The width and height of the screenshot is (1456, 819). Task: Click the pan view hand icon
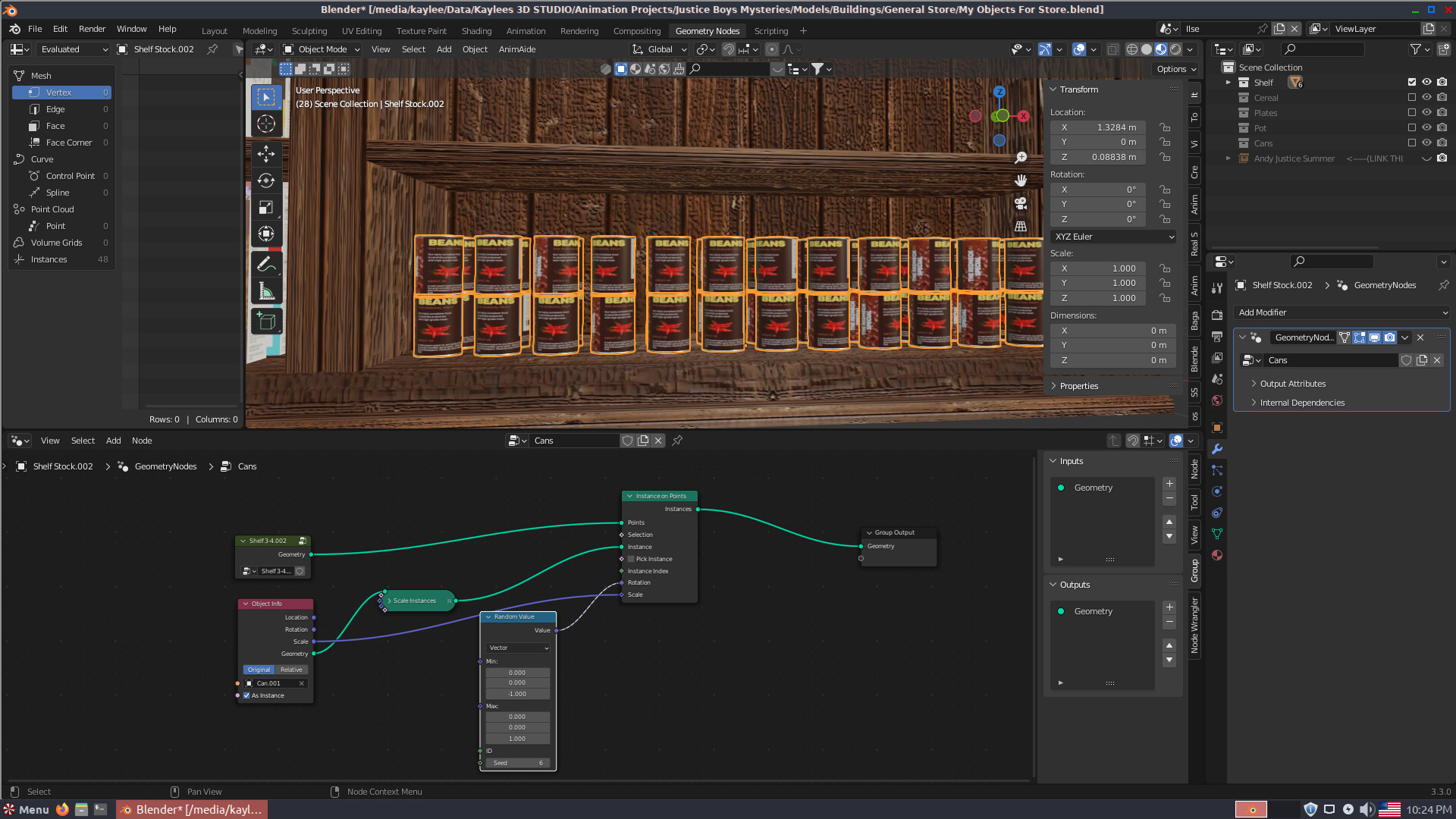(x=1021, y=180)
